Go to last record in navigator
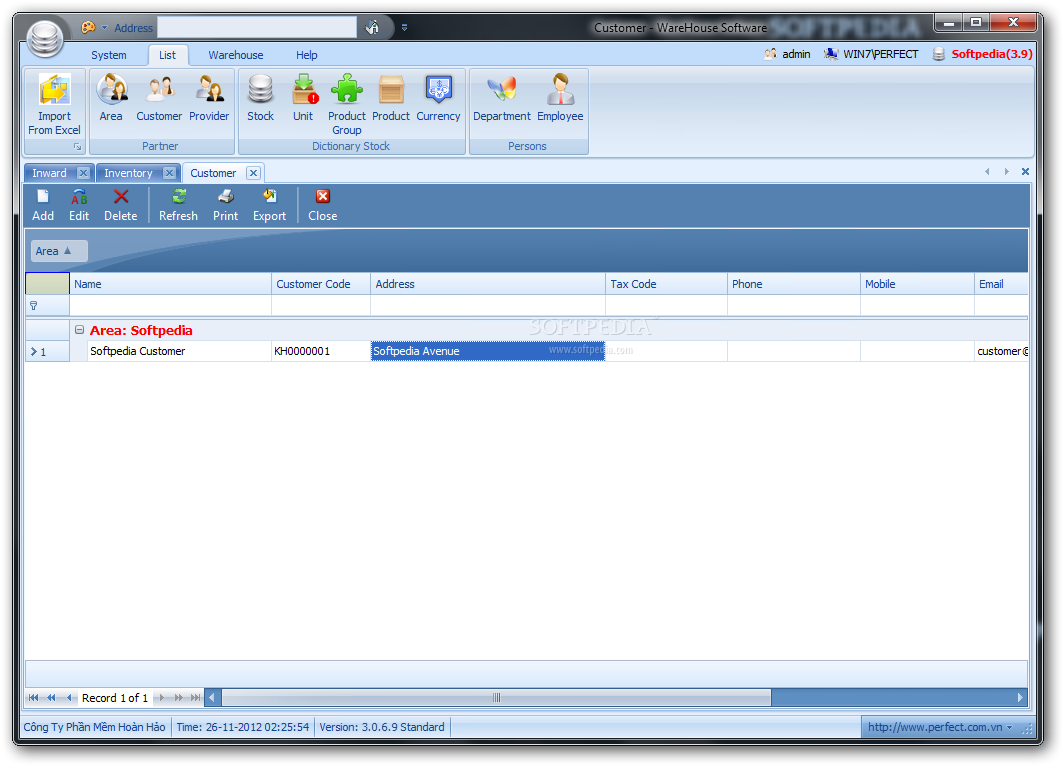 (195, 697)
